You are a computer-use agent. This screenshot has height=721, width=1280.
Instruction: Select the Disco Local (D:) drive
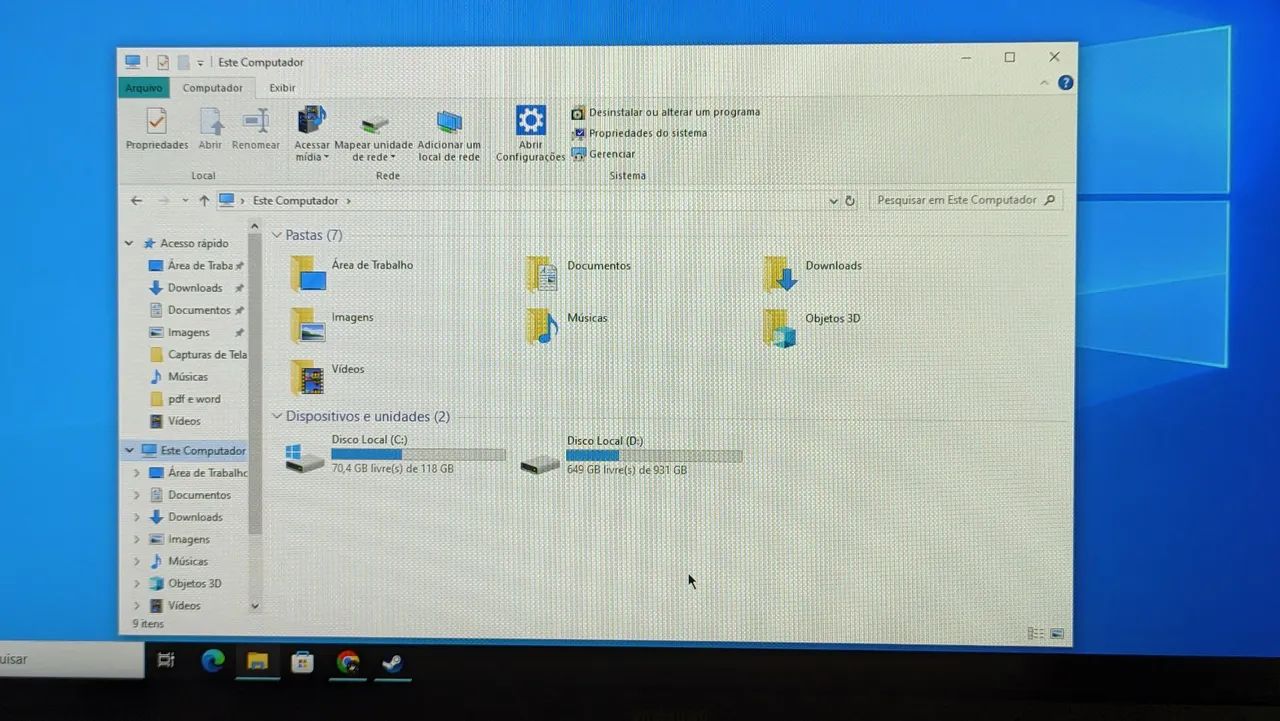pyautogui.click(x=631, y=456)
